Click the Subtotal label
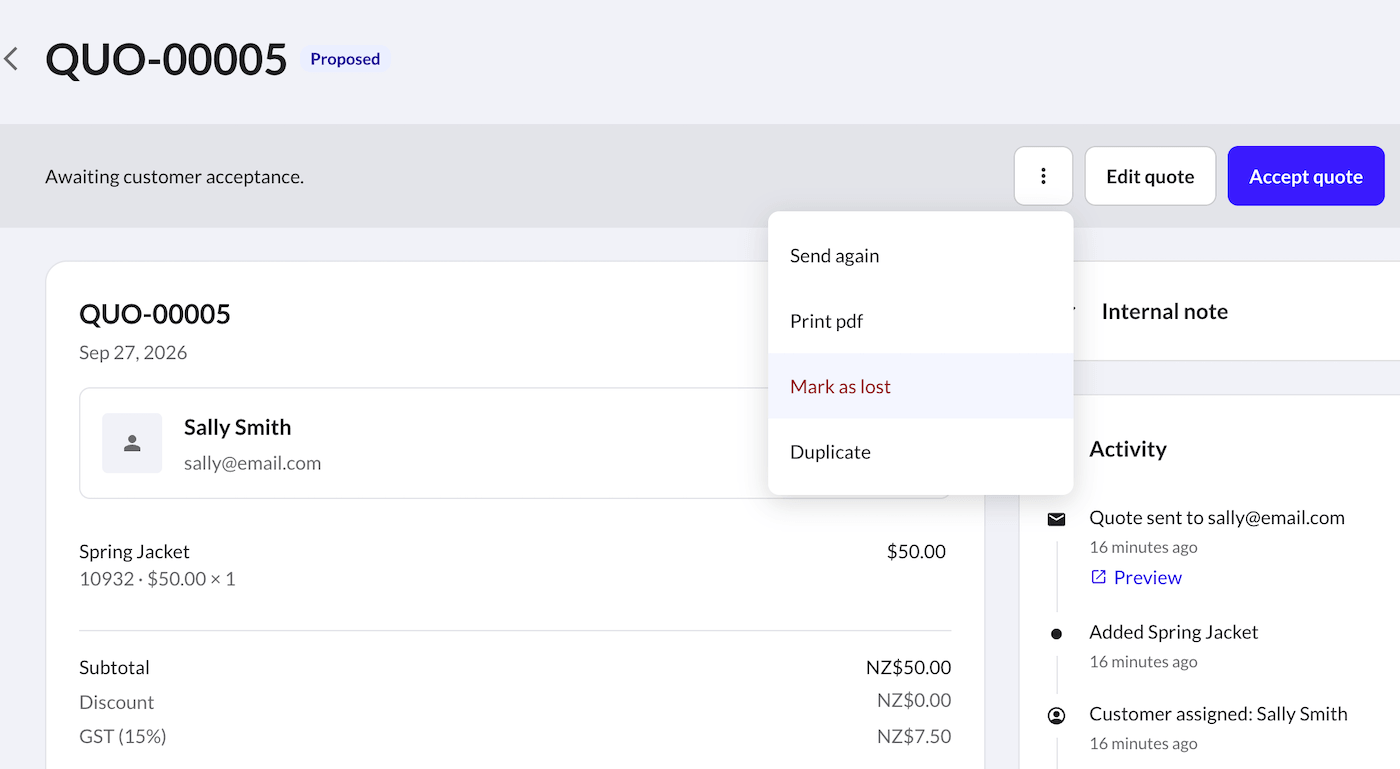This screenshot has height=769, width=1400. [x=114, y=667]
